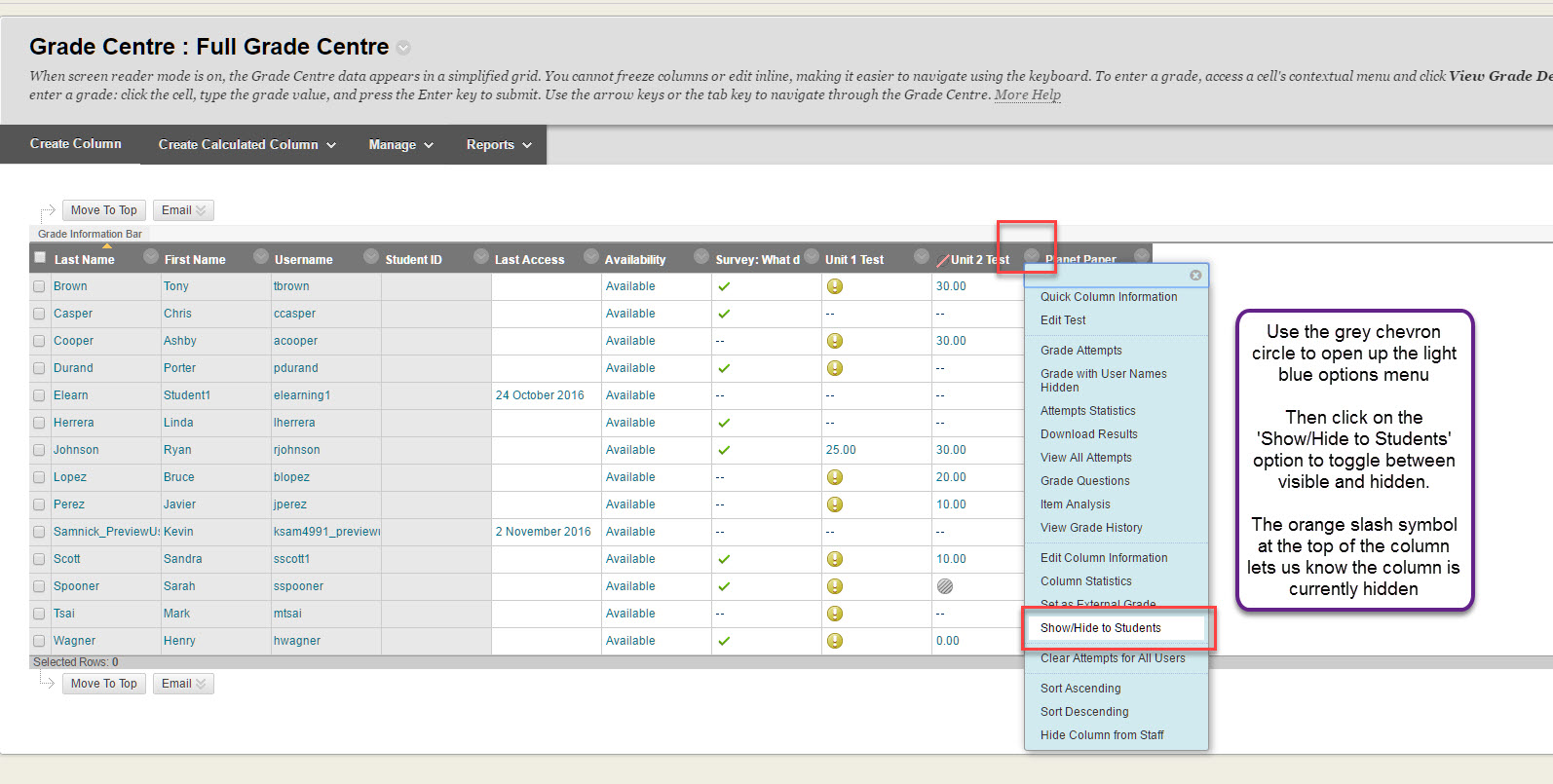
Task: Select Attempts Statistics
Action: tap(1088, 411)
